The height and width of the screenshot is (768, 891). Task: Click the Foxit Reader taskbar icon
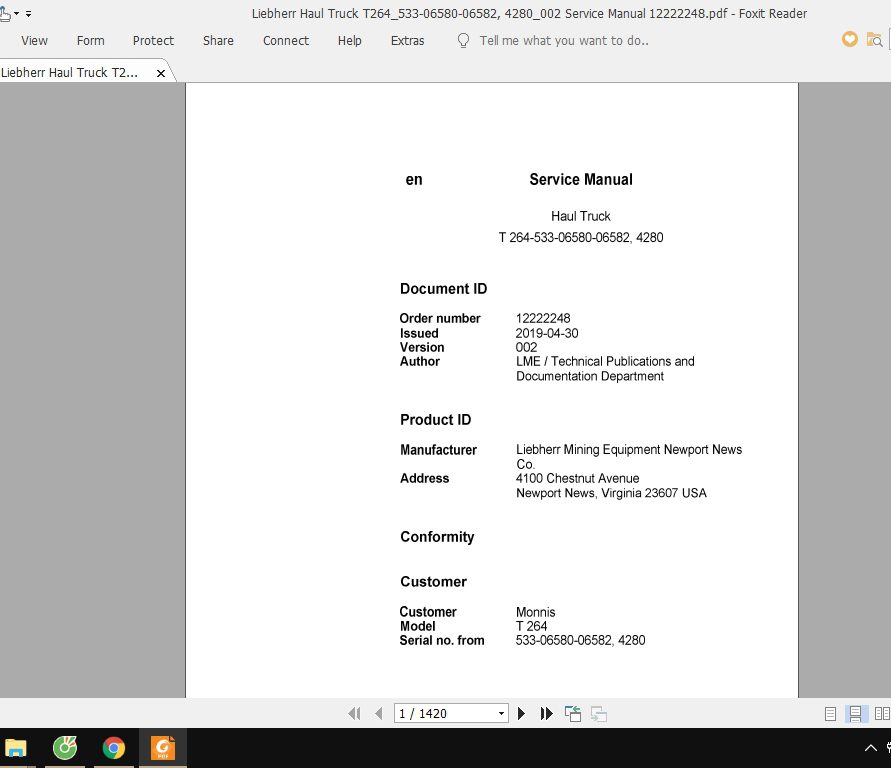coord(163,748)
